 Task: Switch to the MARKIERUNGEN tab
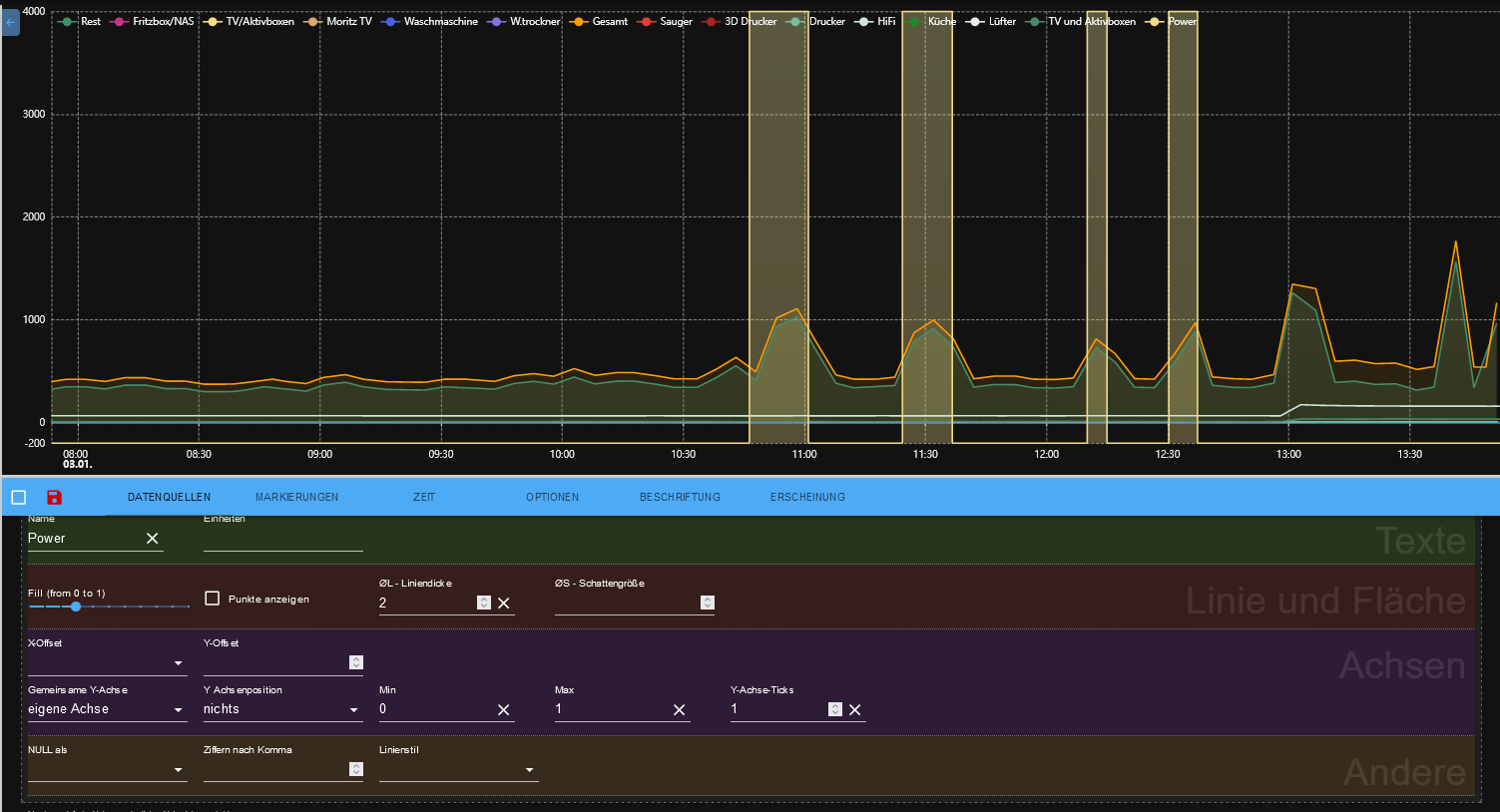tap(296, 497)
